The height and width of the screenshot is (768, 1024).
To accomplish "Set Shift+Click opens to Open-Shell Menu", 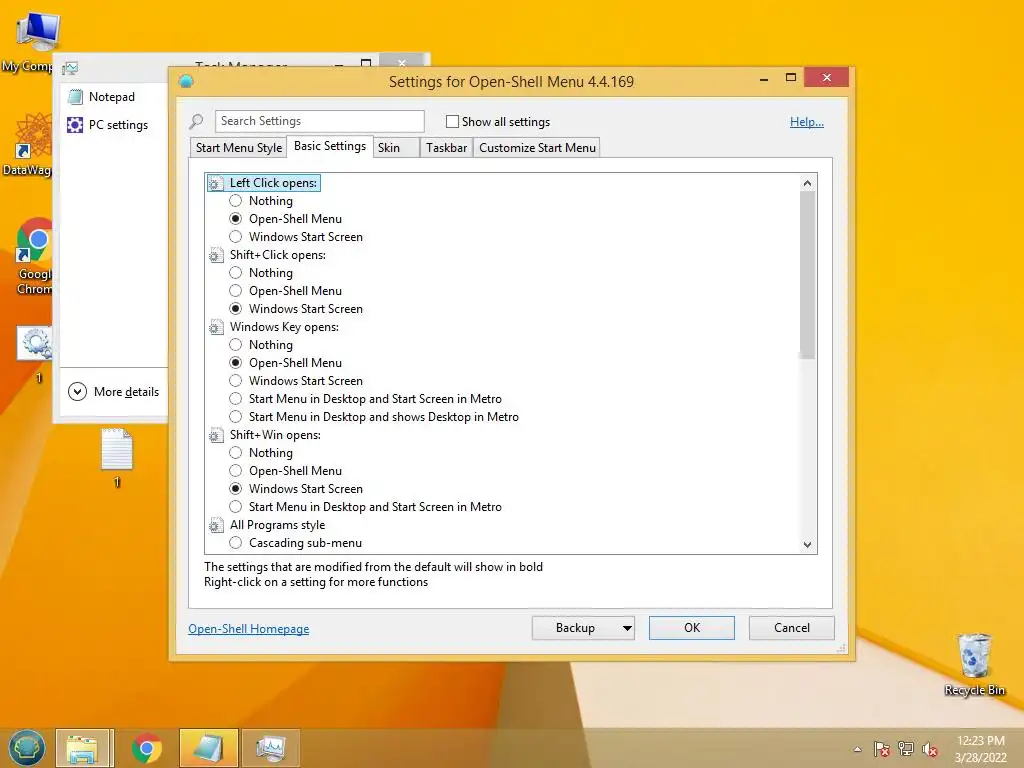I will coord(236,291).
